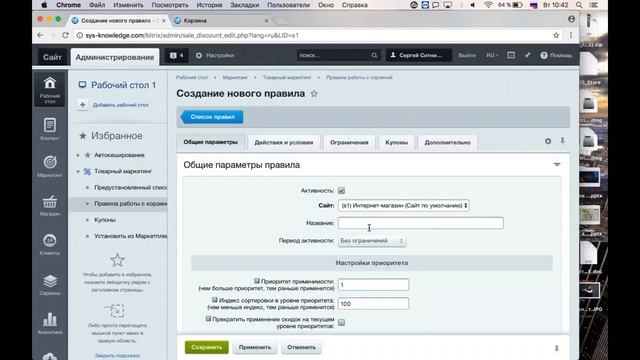Click the Сохранить button
640x360 pixels.
pyautogui.click(x=207, y=347)
